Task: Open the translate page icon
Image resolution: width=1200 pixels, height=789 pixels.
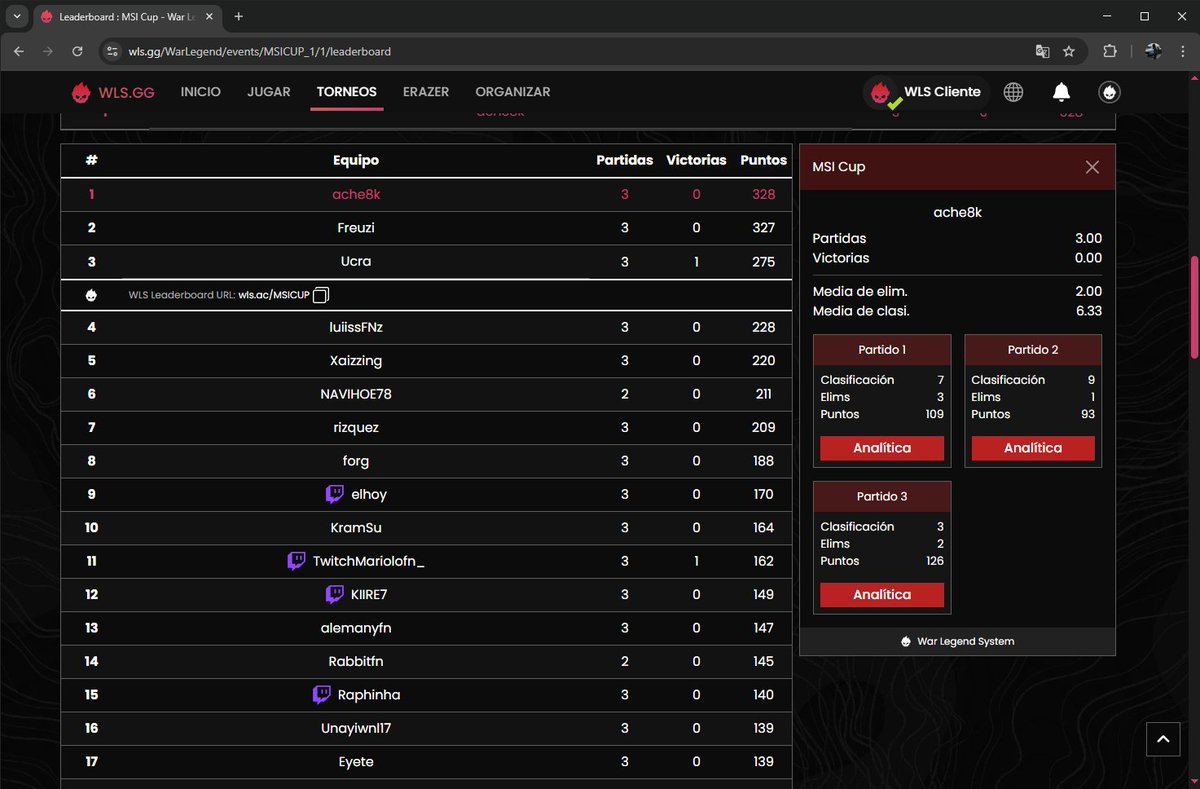Action: coord(1042,51)
